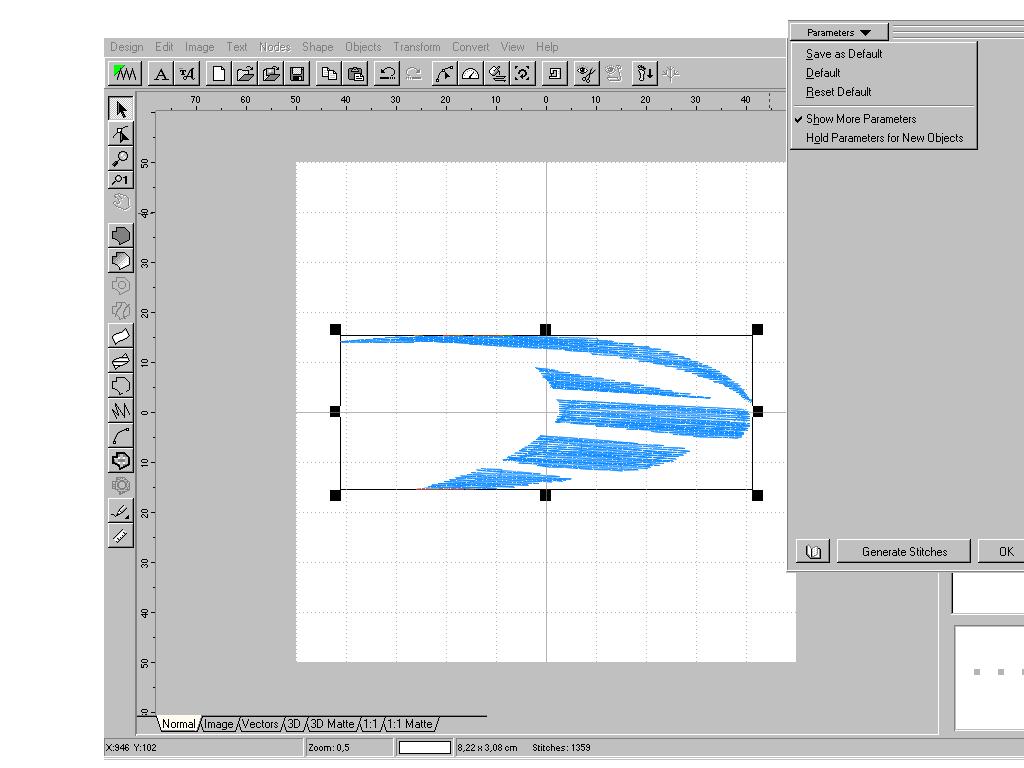Save the design with the floppy disk icon
Screen dimensions: 1024x768
click(297, 74)
